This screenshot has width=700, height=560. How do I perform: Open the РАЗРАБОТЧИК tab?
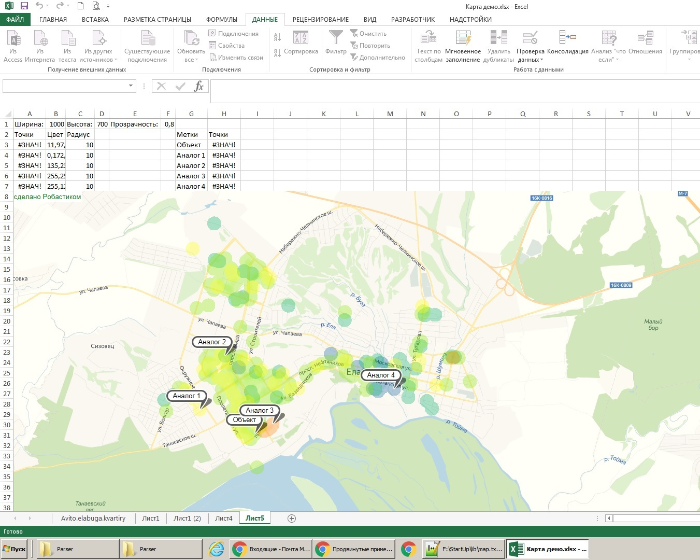click(x=413, y=19)
